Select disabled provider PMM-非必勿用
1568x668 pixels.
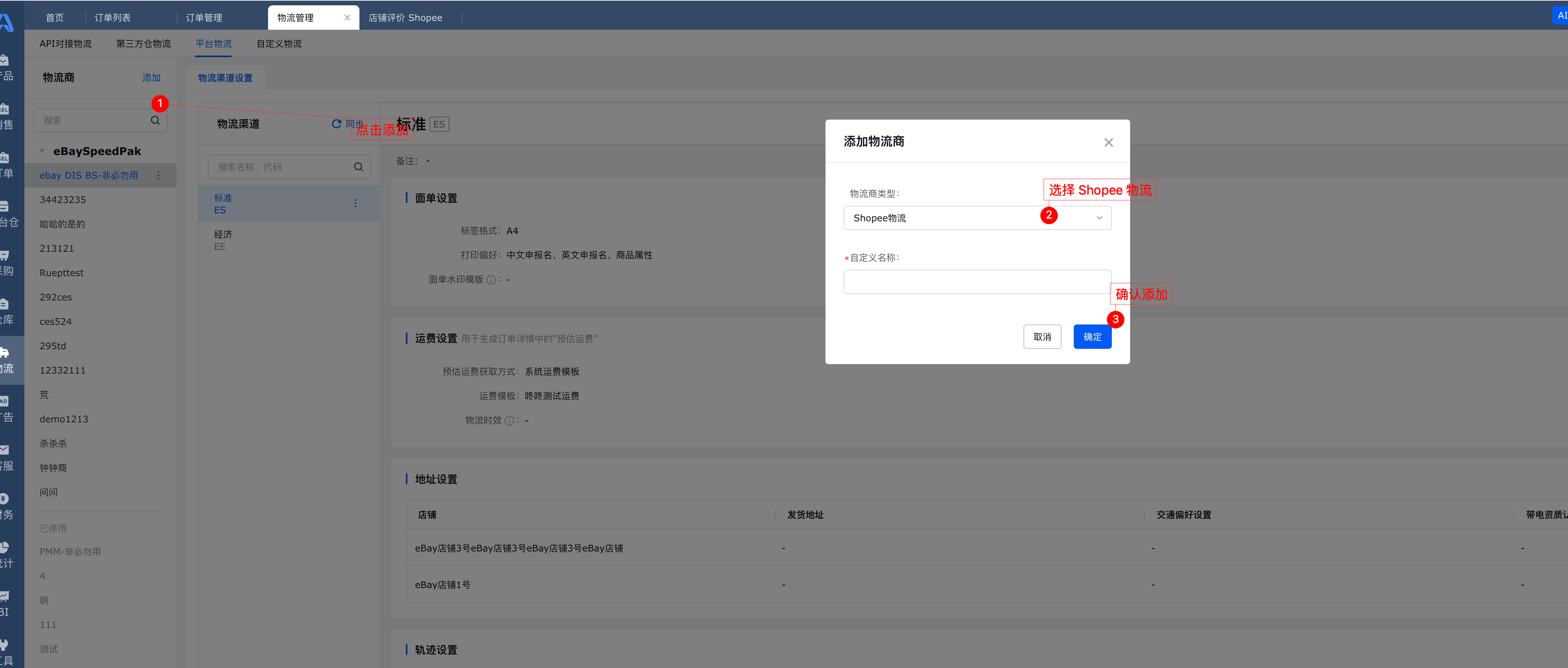click(x=101, y=552)
